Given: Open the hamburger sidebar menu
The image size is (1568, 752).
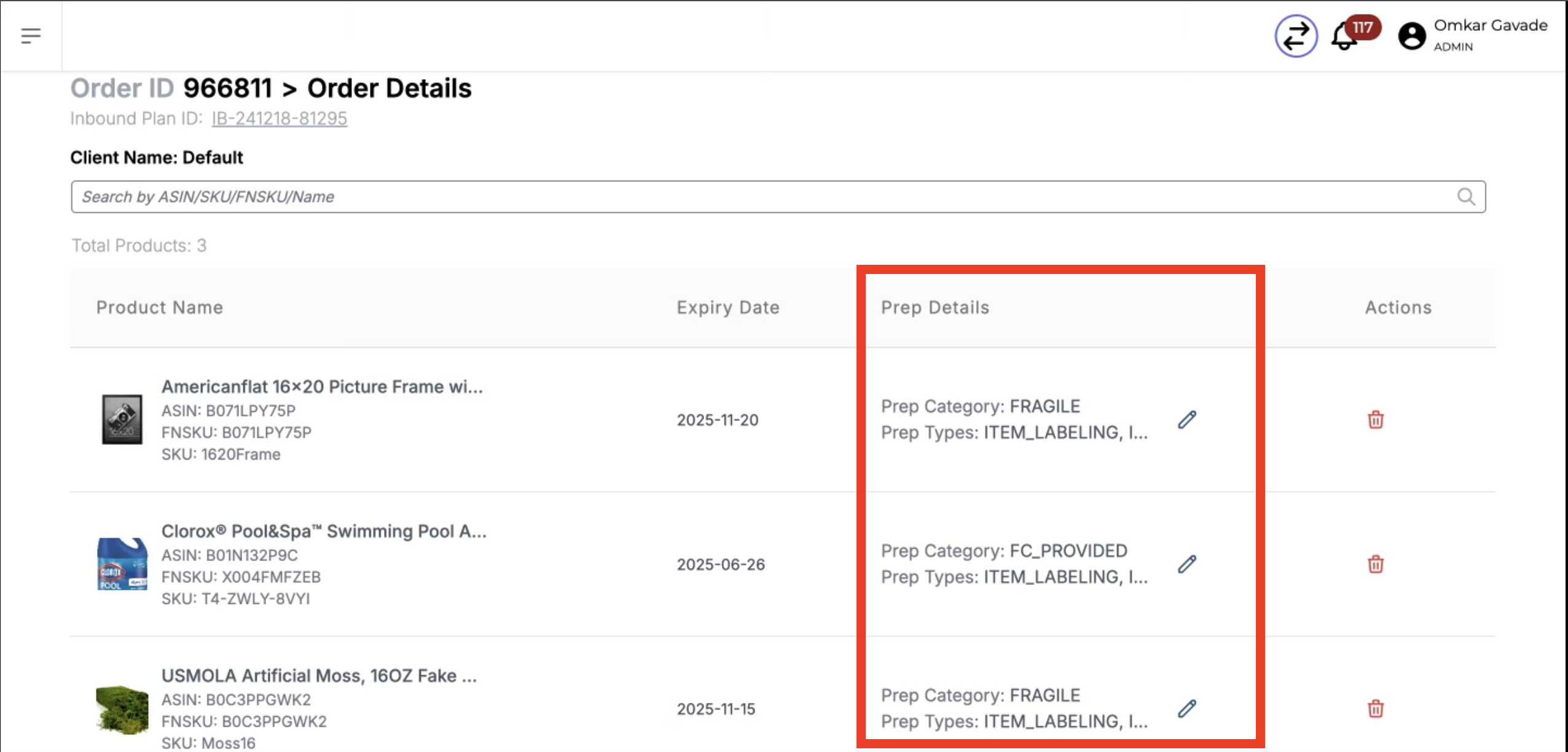Looking at the screenshot, I should (31, 36).
